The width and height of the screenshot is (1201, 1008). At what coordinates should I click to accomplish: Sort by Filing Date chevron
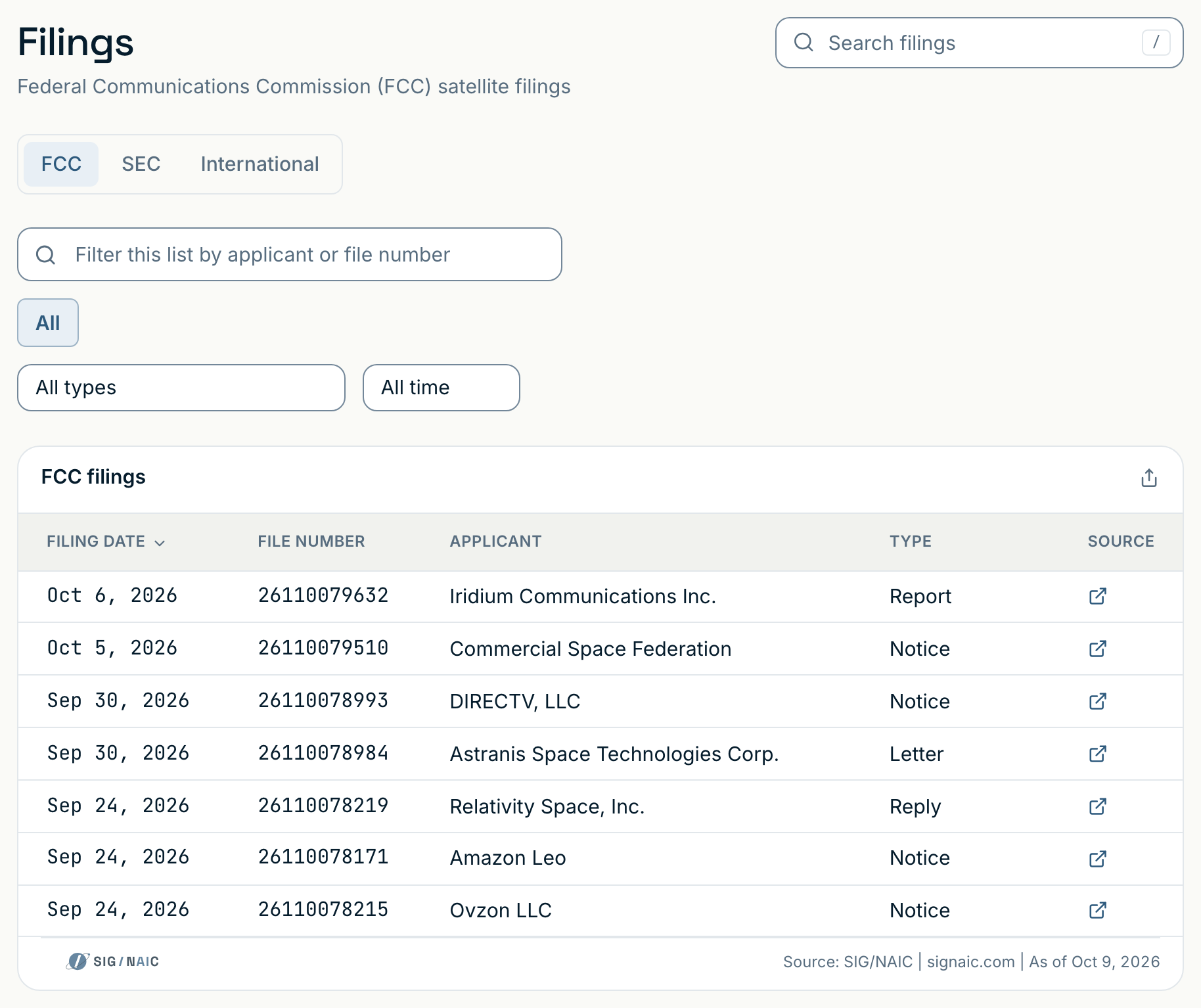pos(160,543)
